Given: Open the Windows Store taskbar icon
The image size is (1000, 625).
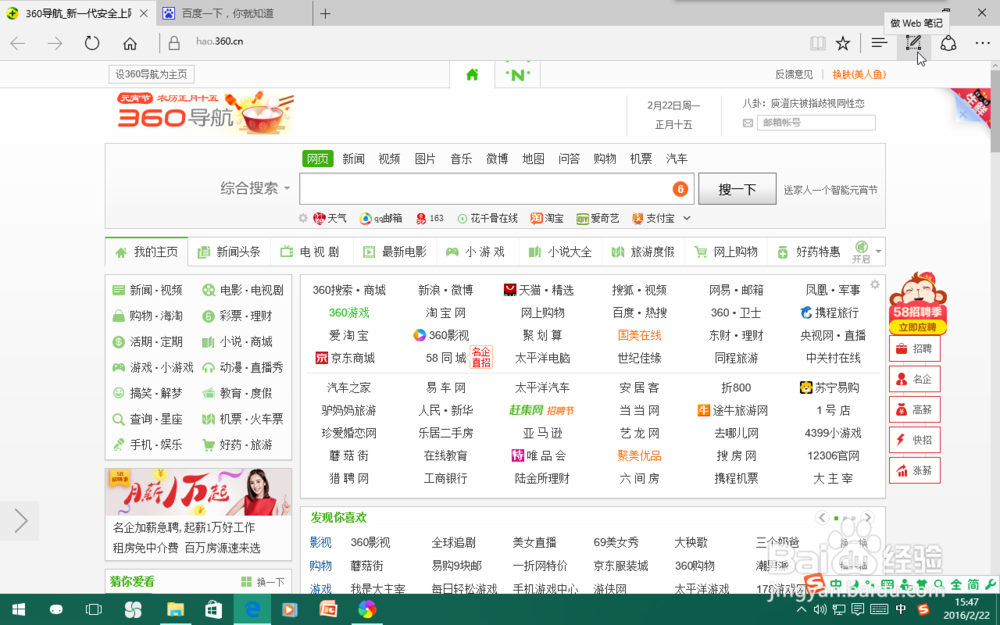Looking at the screenshot, I should pos(214,610).
